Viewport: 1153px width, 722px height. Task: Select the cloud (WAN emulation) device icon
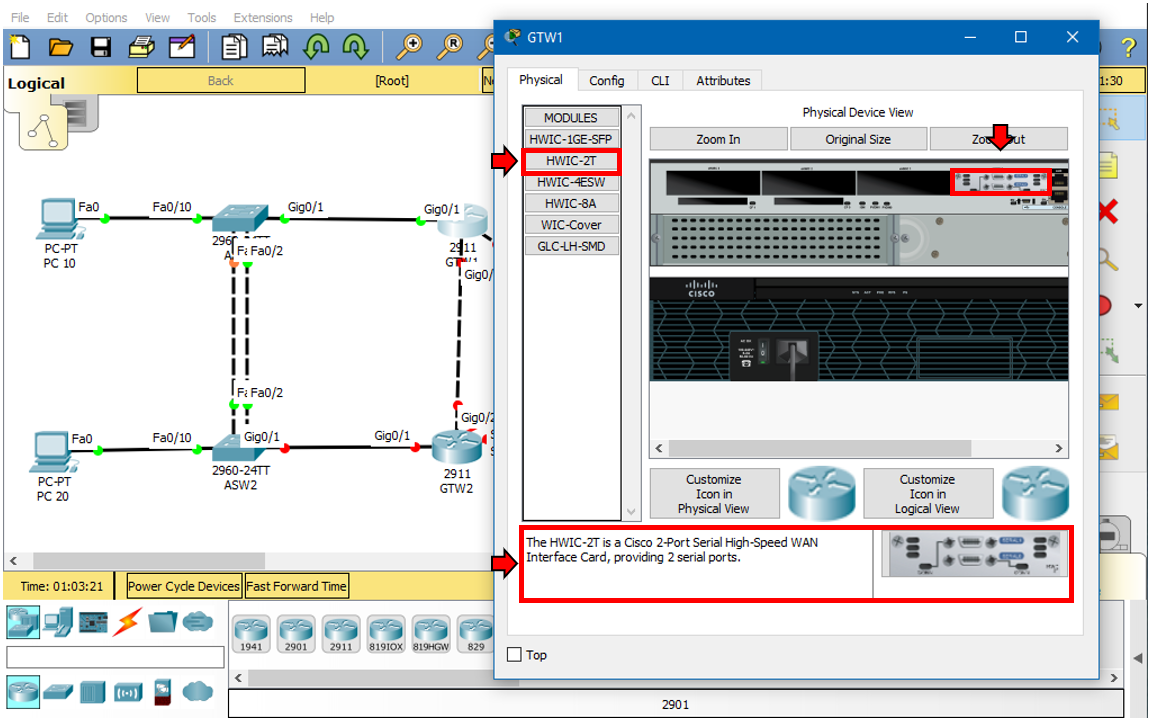coord(198,692)
